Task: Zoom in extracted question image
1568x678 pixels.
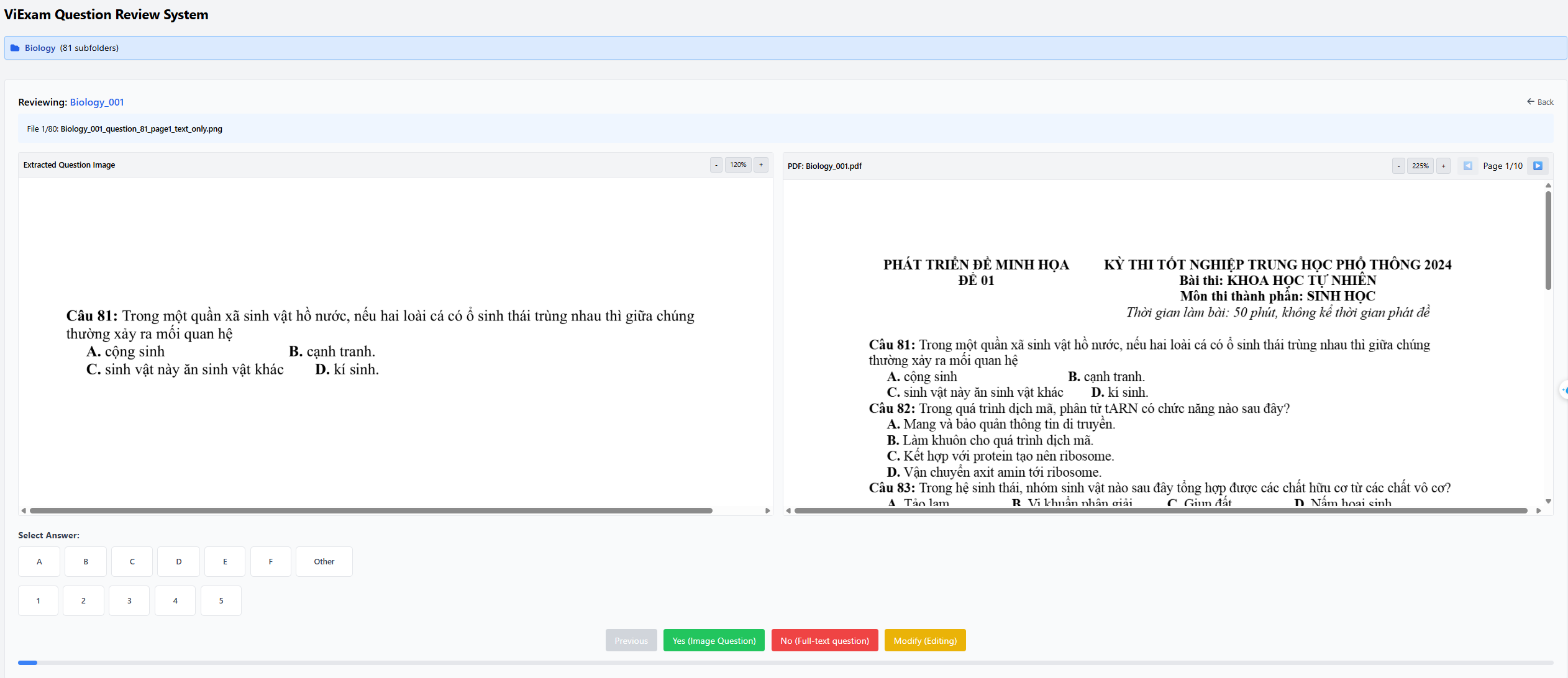Action: tap(761, 165)
